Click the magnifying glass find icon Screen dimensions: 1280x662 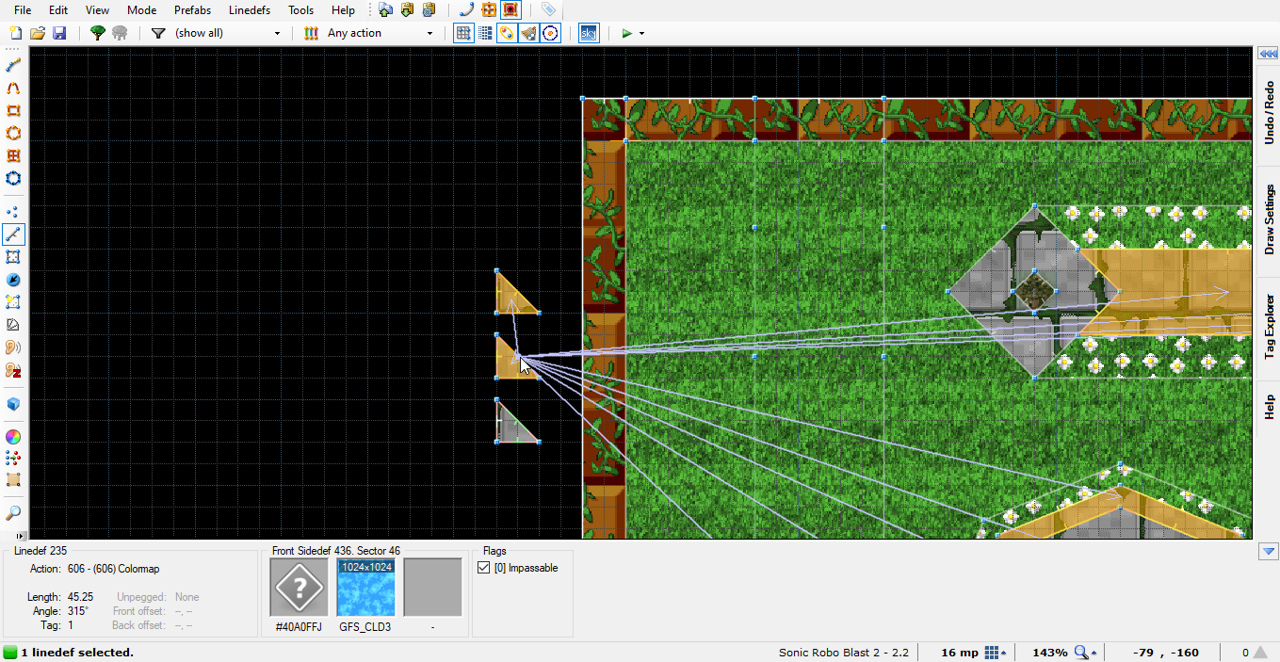(x=14, y=513)
